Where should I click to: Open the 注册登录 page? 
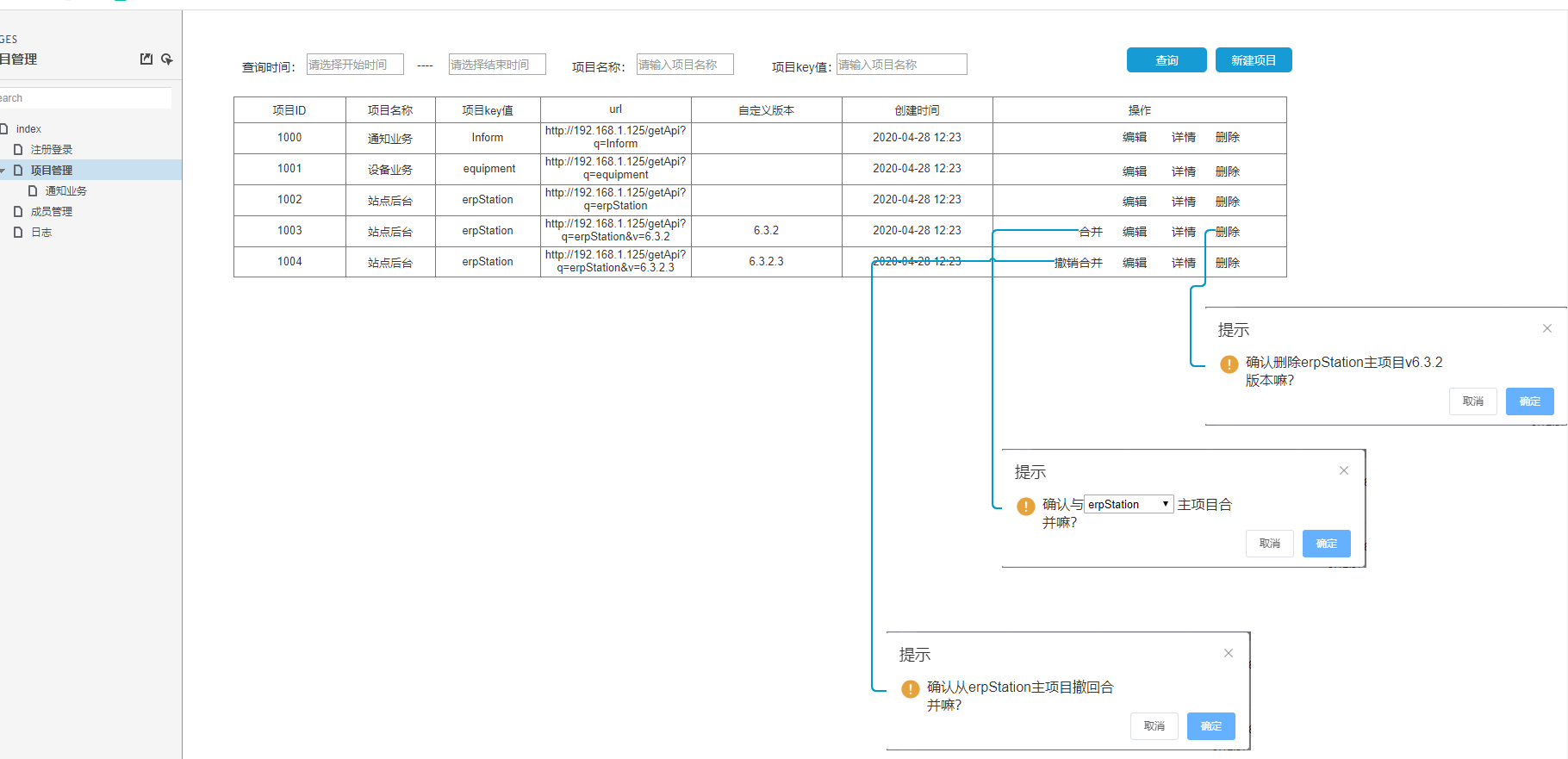click(x=52, y=149)
